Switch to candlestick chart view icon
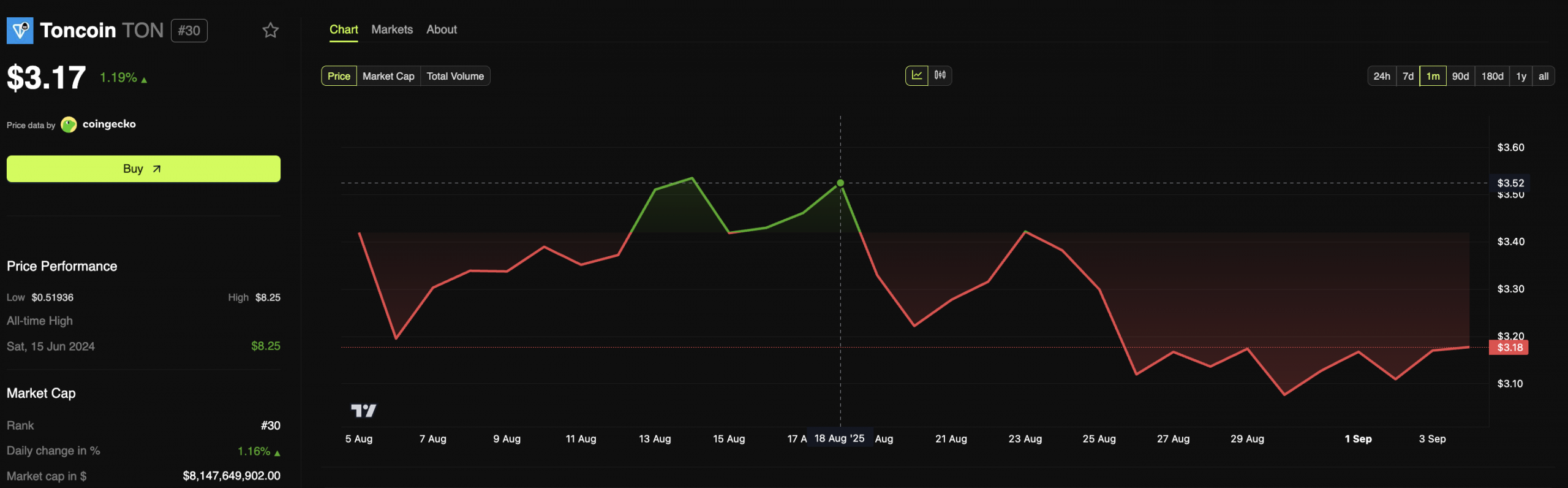 (940, 75)
